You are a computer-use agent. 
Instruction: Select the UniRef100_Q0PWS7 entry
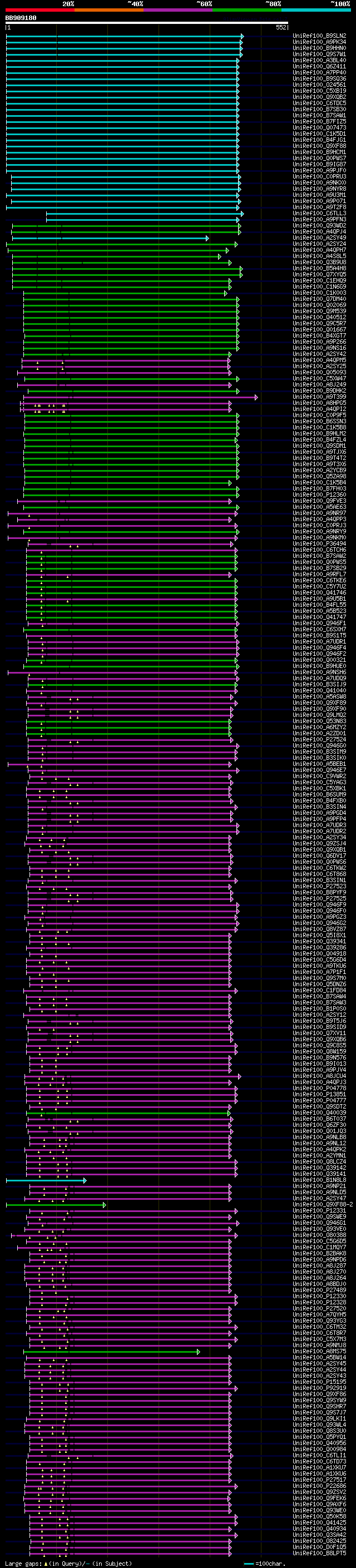pos(319,159)
